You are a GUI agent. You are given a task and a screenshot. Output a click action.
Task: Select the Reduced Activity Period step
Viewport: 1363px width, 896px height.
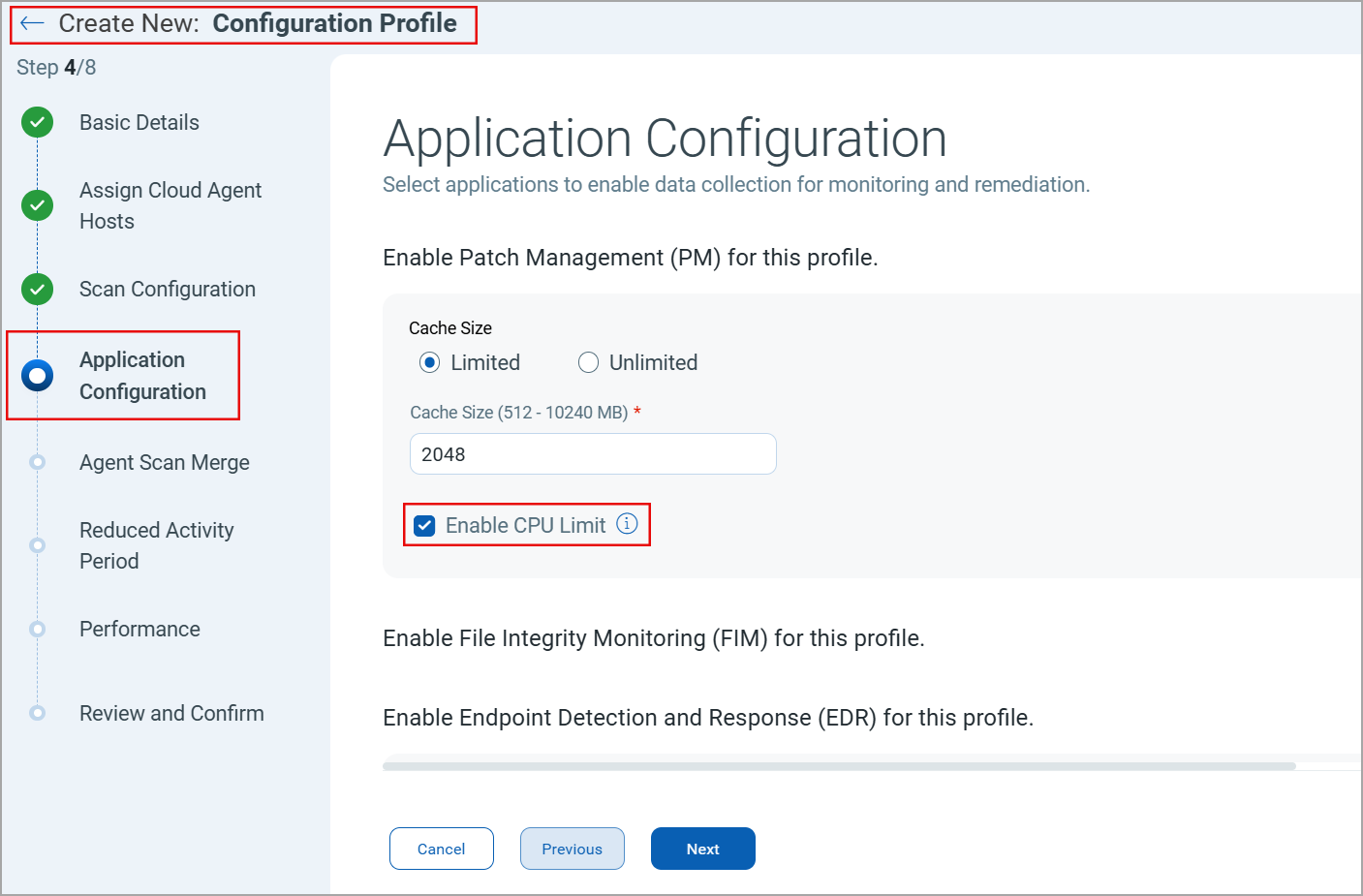click(36, 545)
